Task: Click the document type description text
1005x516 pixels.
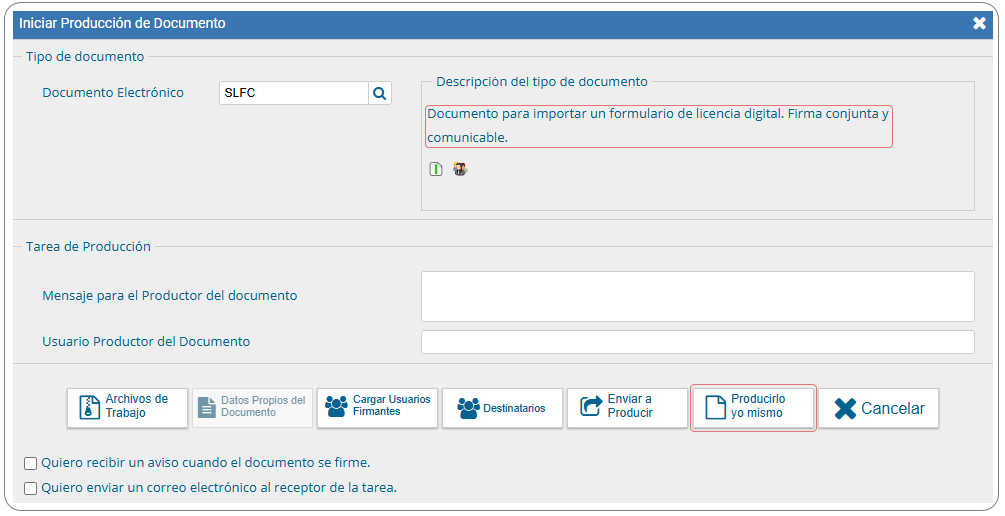Action: pyautogui.click(x=658, y=126)
